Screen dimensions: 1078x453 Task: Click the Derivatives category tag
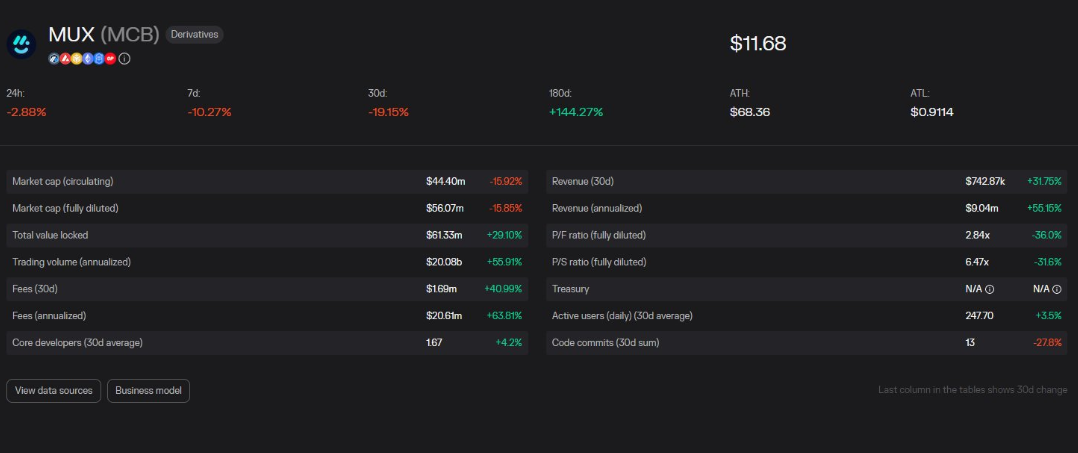(x=194, y=34)
